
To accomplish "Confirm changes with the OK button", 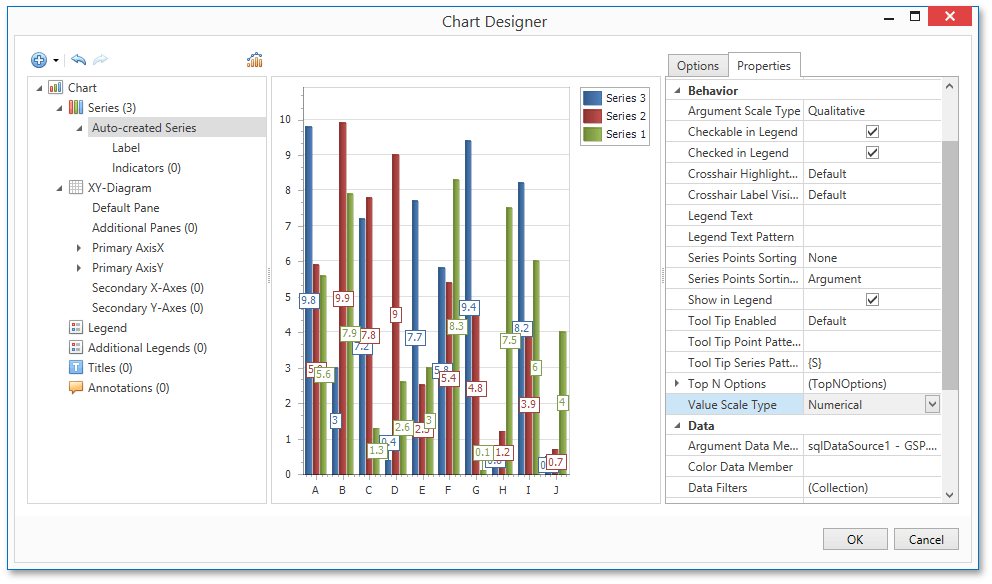I will pos(855,539).
